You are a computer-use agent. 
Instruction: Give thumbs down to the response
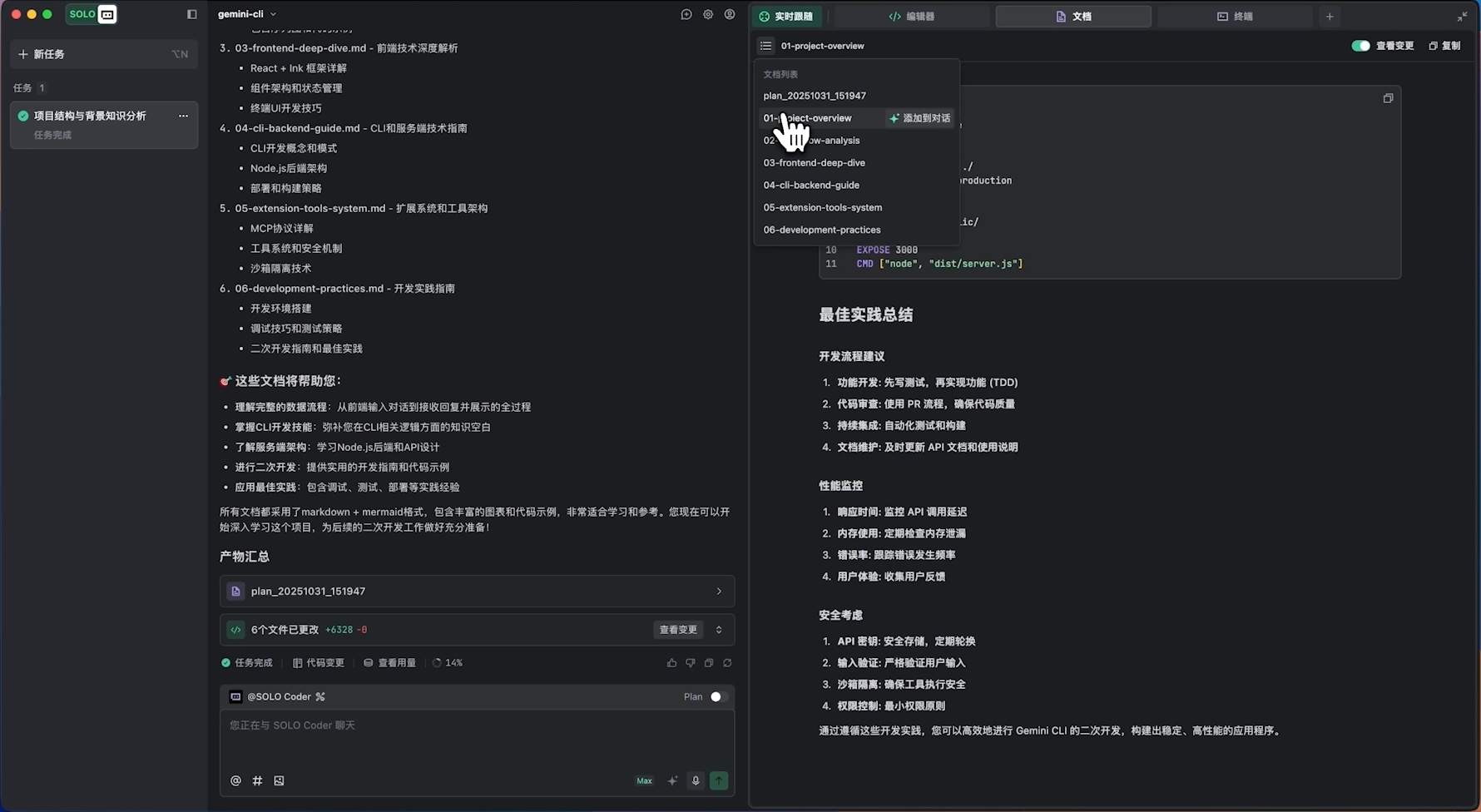[x=691, y=663]
